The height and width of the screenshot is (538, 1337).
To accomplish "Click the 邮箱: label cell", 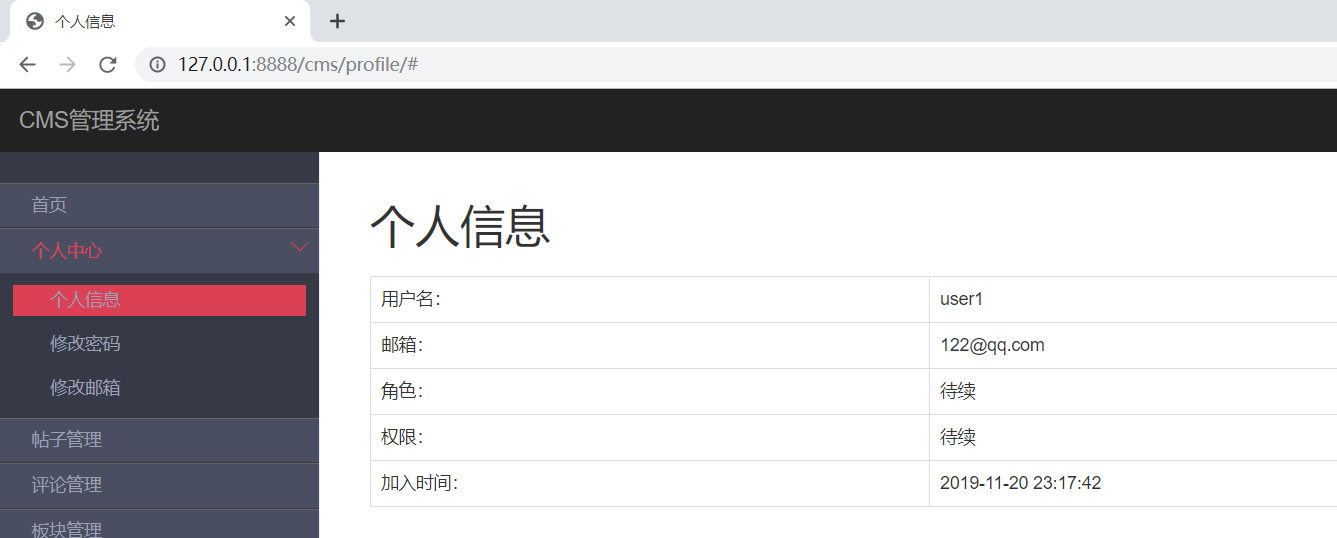I will (x=650, y=345).
